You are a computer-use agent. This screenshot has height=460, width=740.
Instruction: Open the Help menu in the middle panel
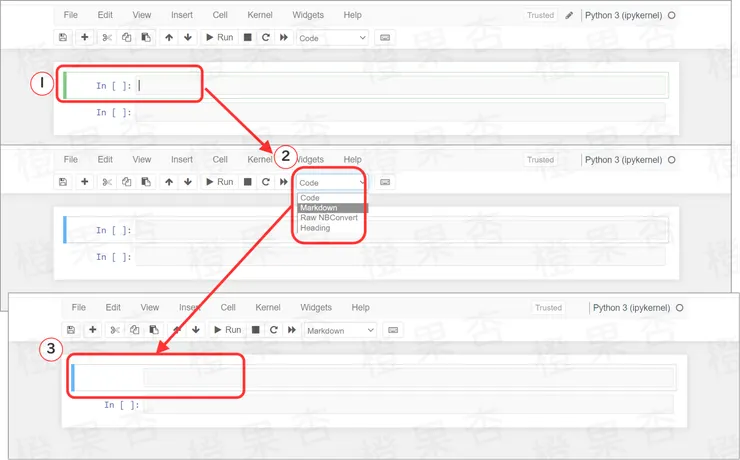(353, 159)
